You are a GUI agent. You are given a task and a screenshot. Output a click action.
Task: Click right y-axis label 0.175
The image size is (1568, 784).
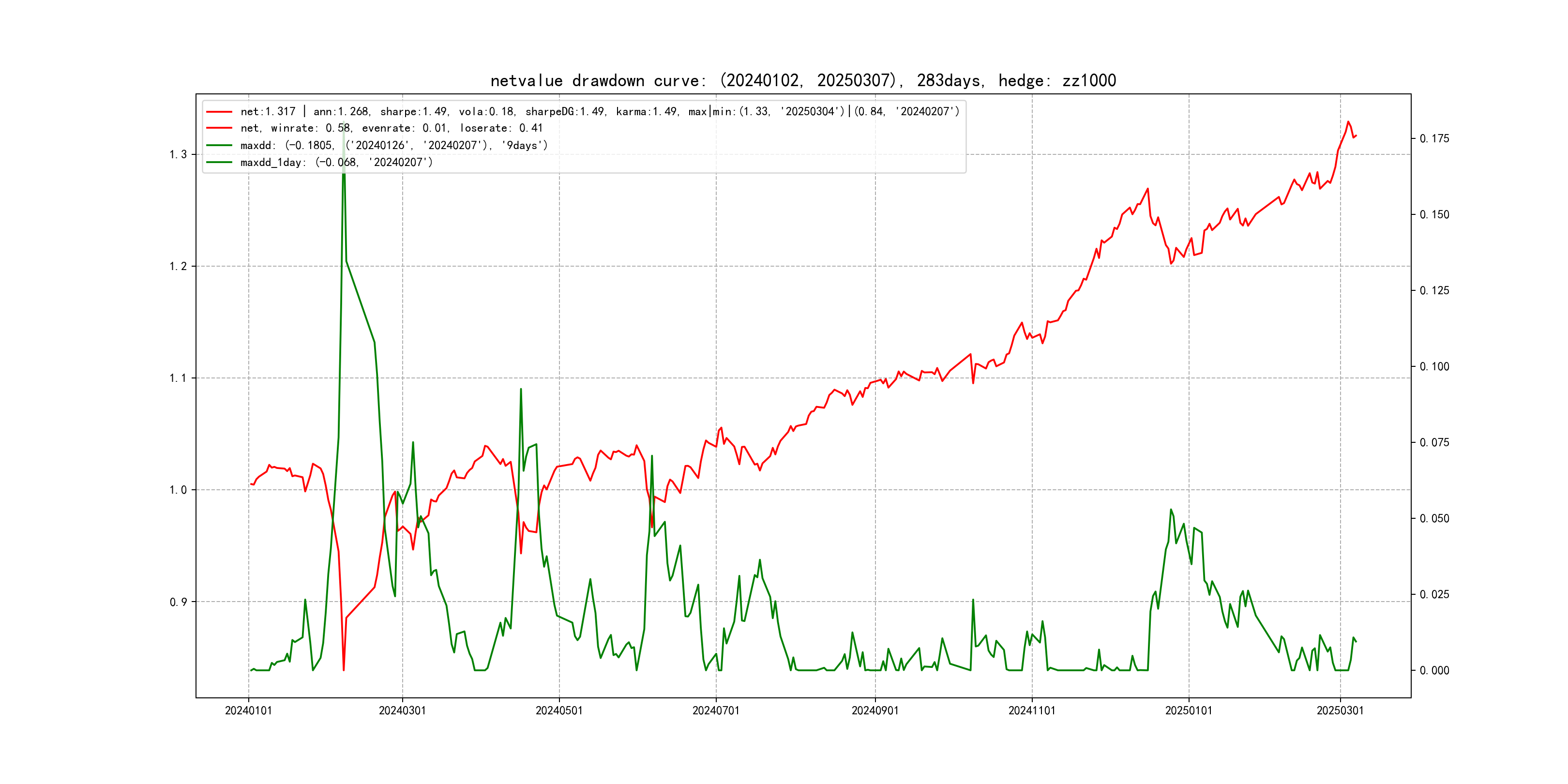(x=1434, y=139)
